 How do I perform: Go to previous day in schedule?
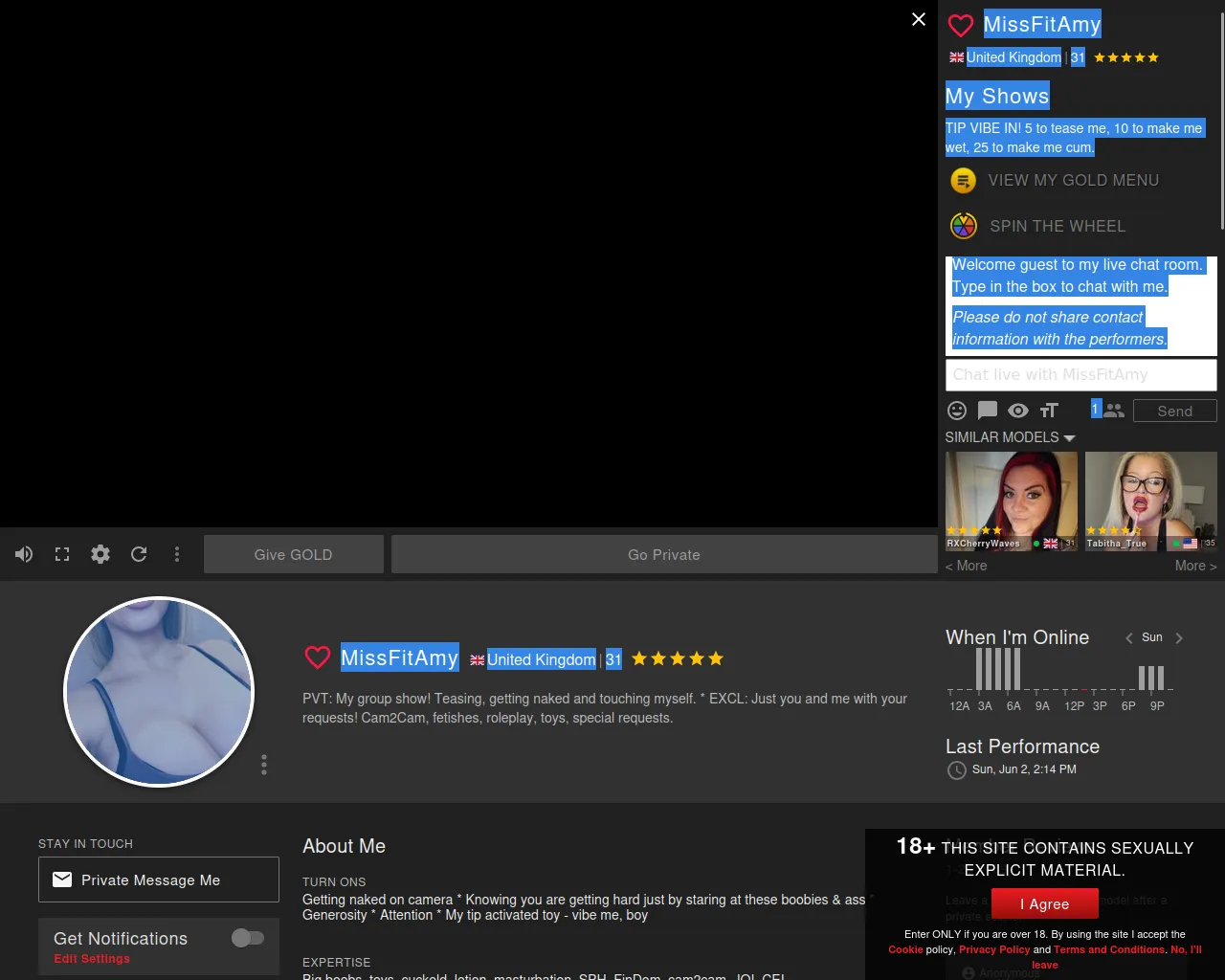1129,638
